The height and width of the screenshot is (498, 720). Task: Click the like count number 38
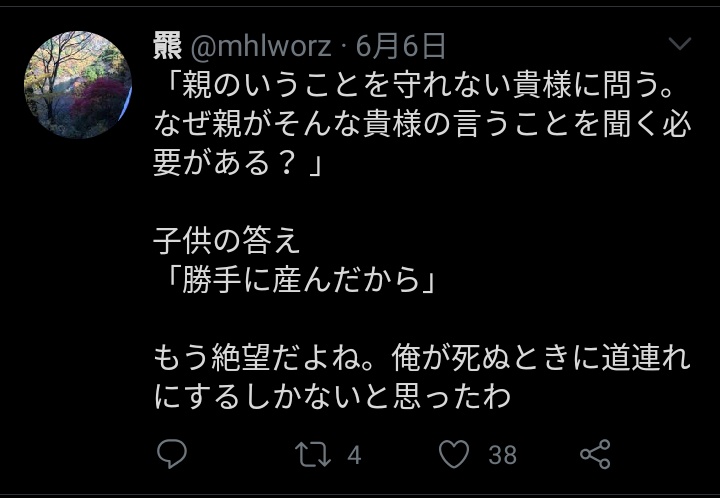(502, 455)
